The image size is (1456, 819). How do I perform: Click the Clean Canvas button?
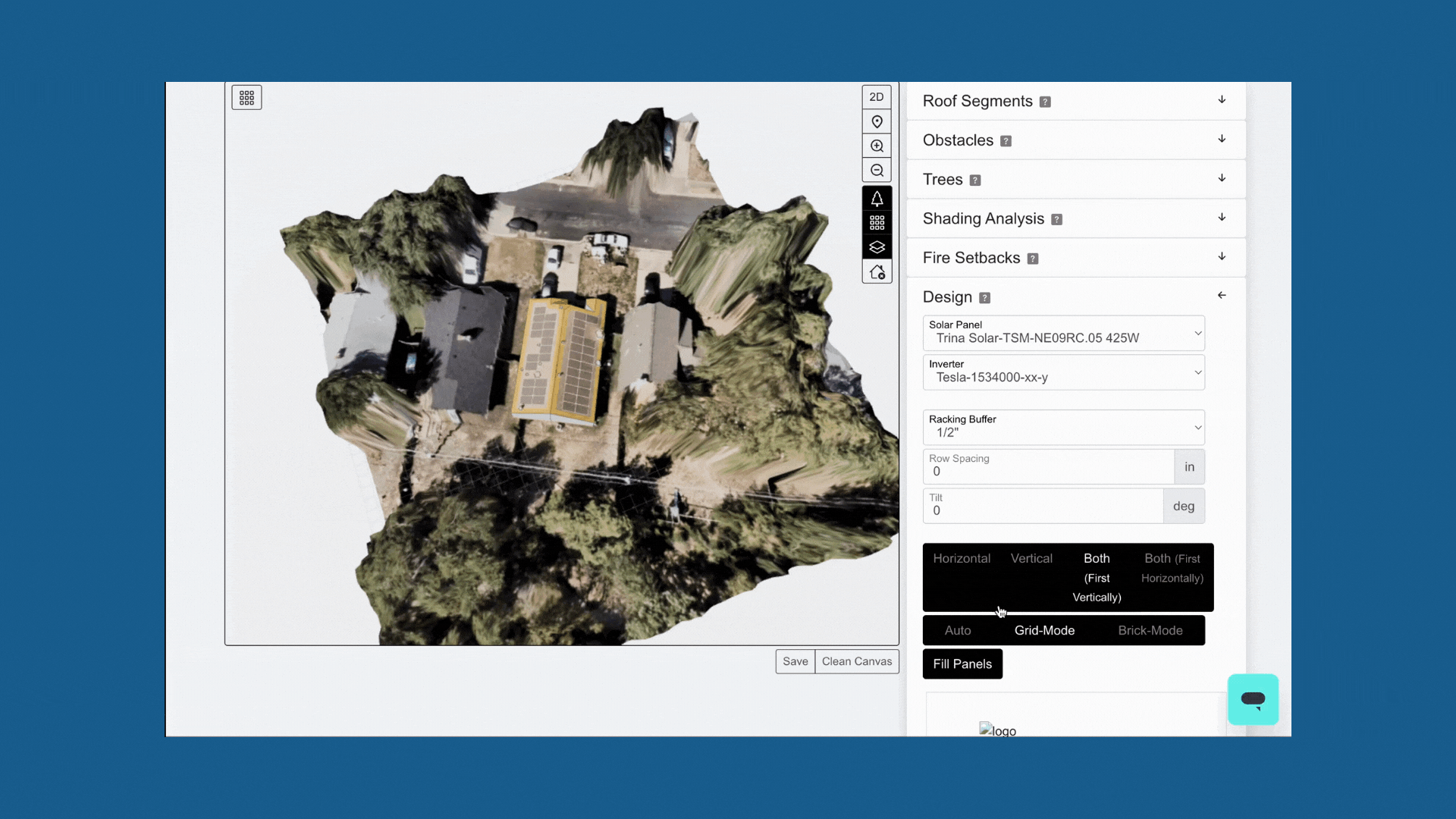click(857, 661)
